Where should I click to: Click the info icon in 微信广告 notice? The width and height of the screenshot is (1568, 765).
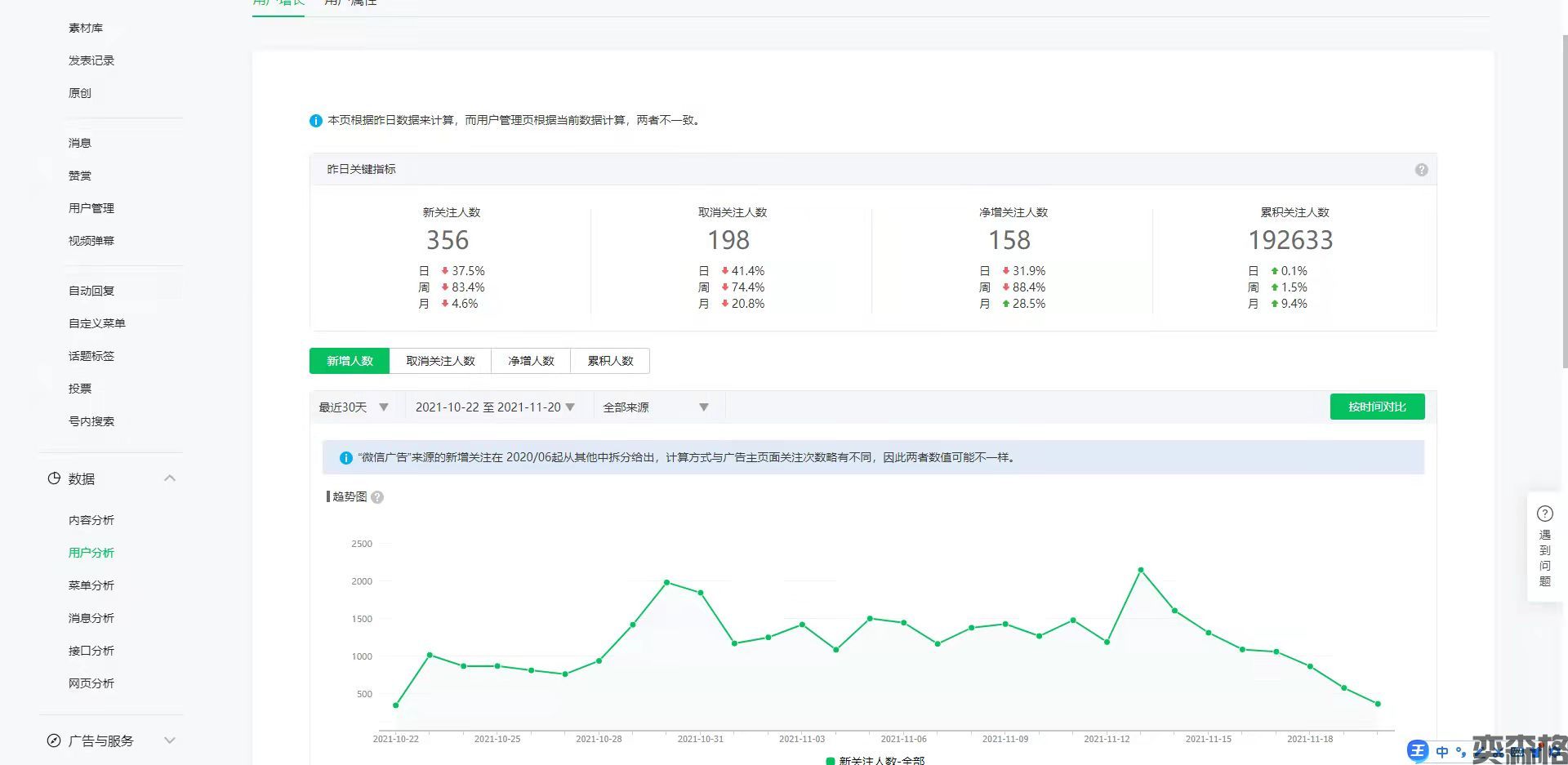click(345, 458)
